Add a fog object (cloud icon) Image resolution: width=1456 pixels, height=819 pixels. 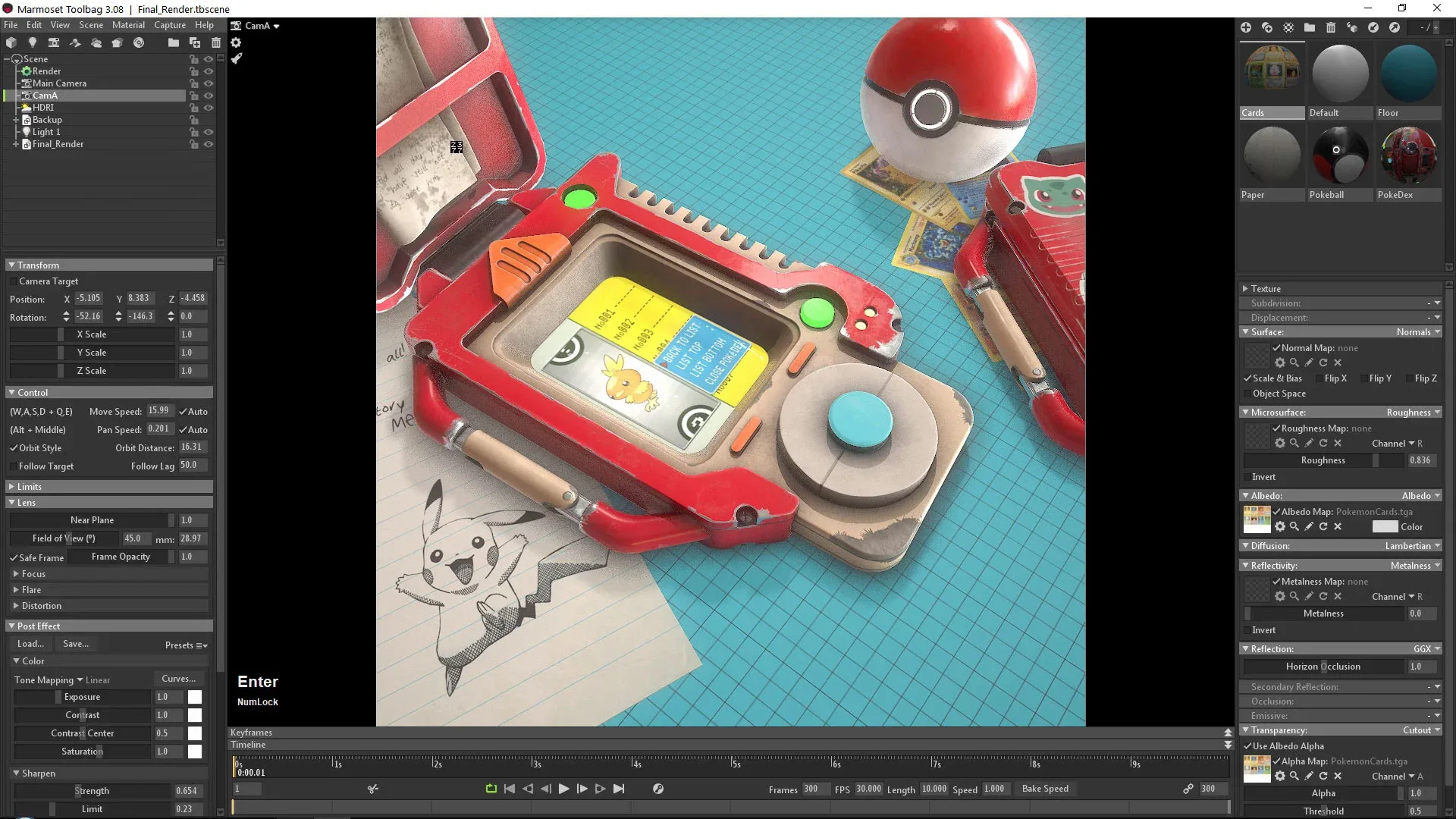[x=96, y=43]
